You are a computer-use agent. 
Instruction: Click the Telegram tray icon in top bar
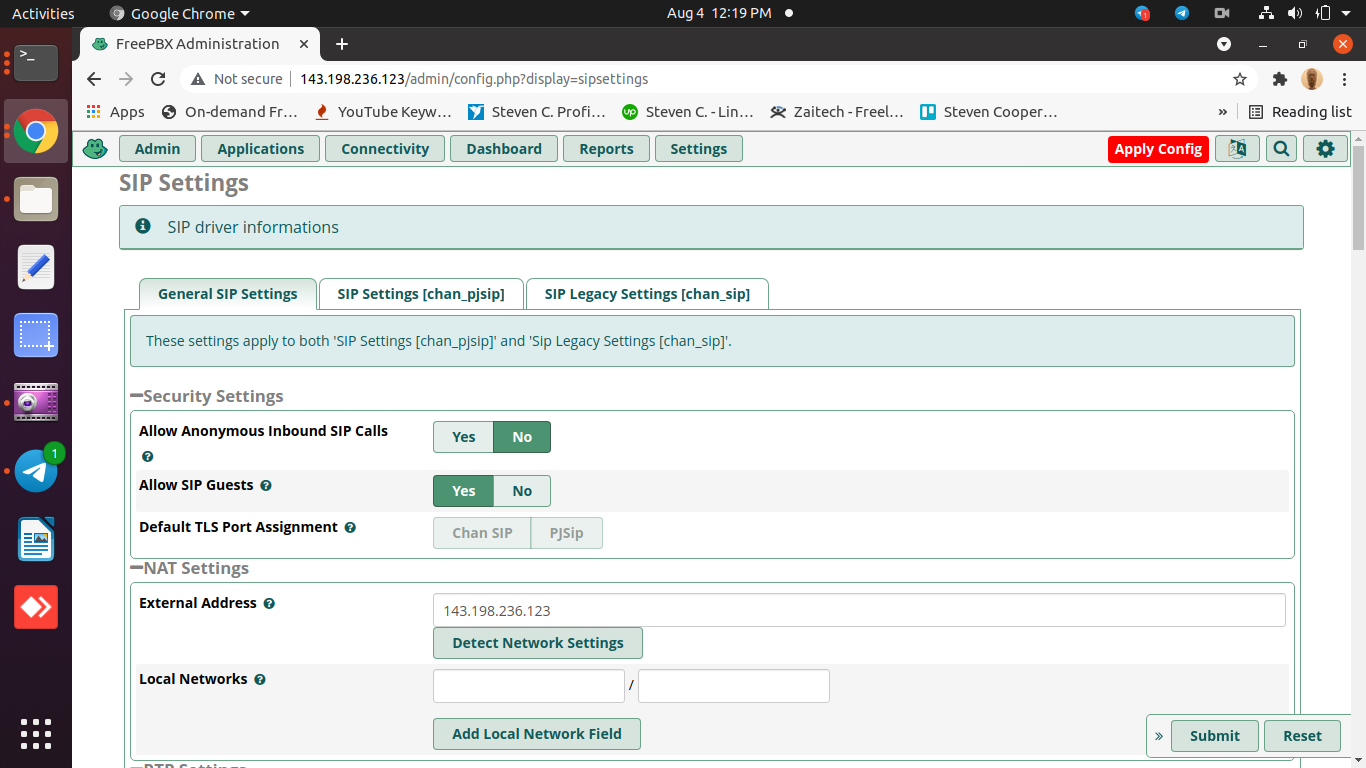[1182, 13]
